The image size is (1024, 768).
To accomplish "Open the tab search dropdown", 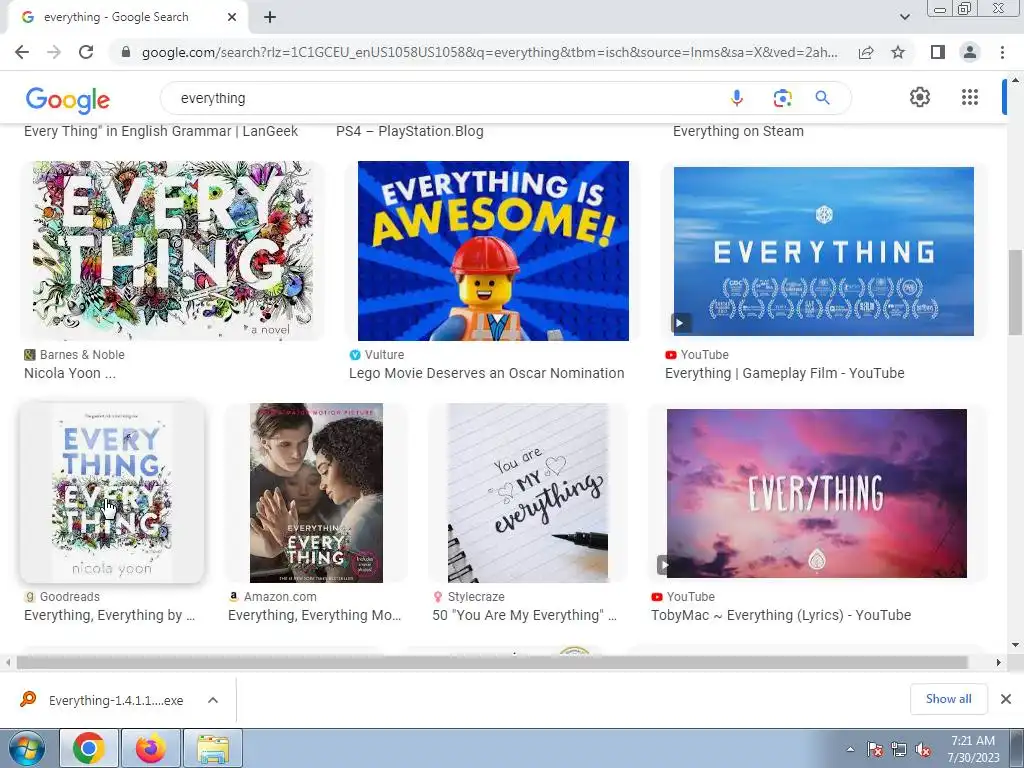I will point(904,17).
